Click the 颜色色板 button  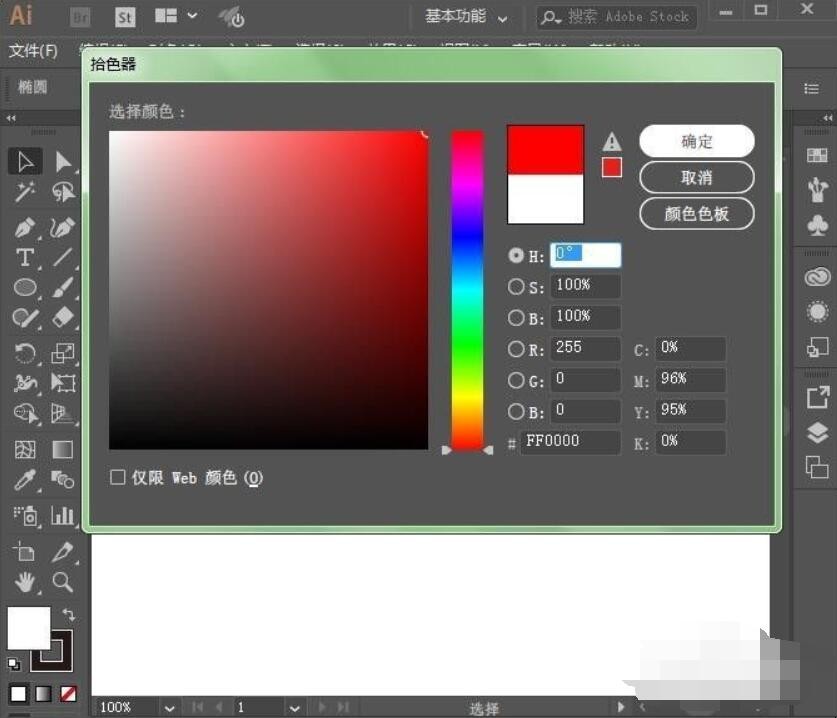696,214
